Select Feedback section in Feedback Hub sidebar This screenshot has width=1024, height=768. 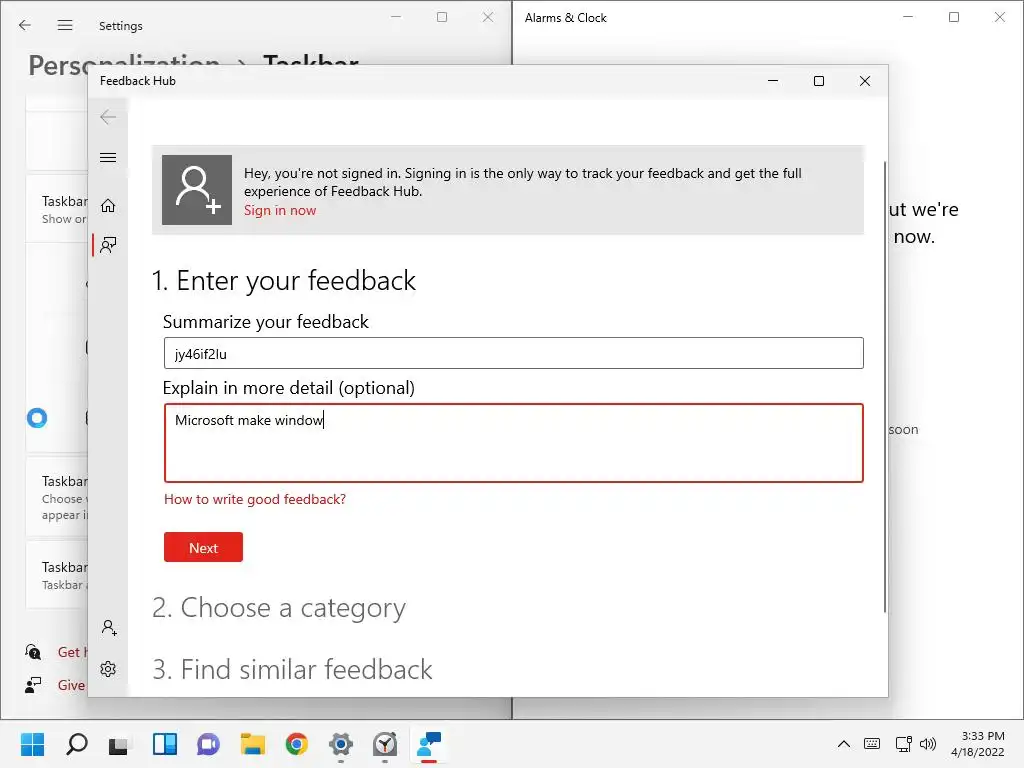[108, 246]
